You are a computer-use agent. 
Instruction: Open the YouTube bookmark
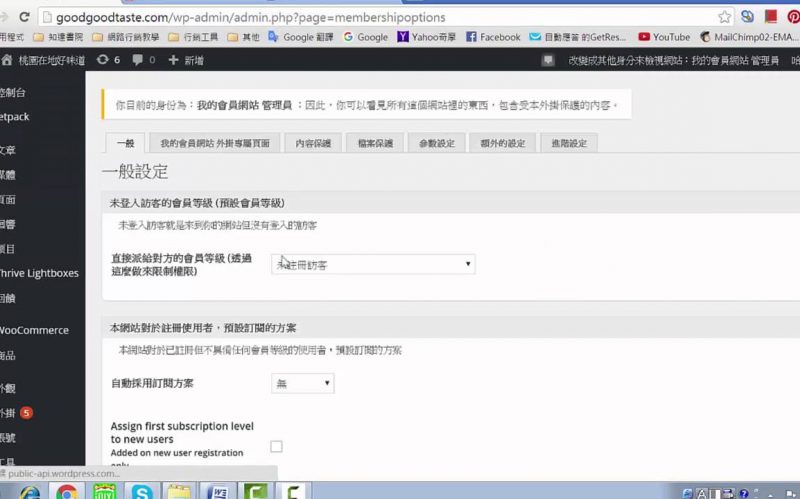pos(664,37)
